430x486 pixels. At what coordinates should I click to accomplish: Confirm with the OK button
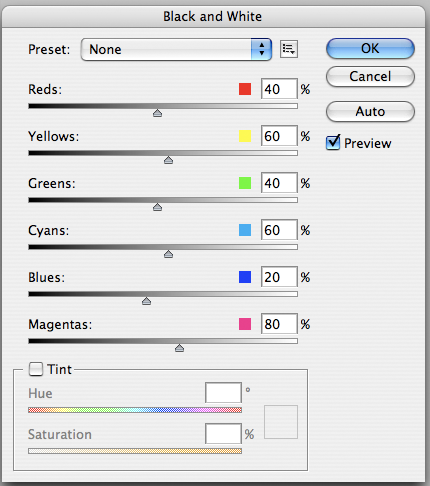pos(370,49)
